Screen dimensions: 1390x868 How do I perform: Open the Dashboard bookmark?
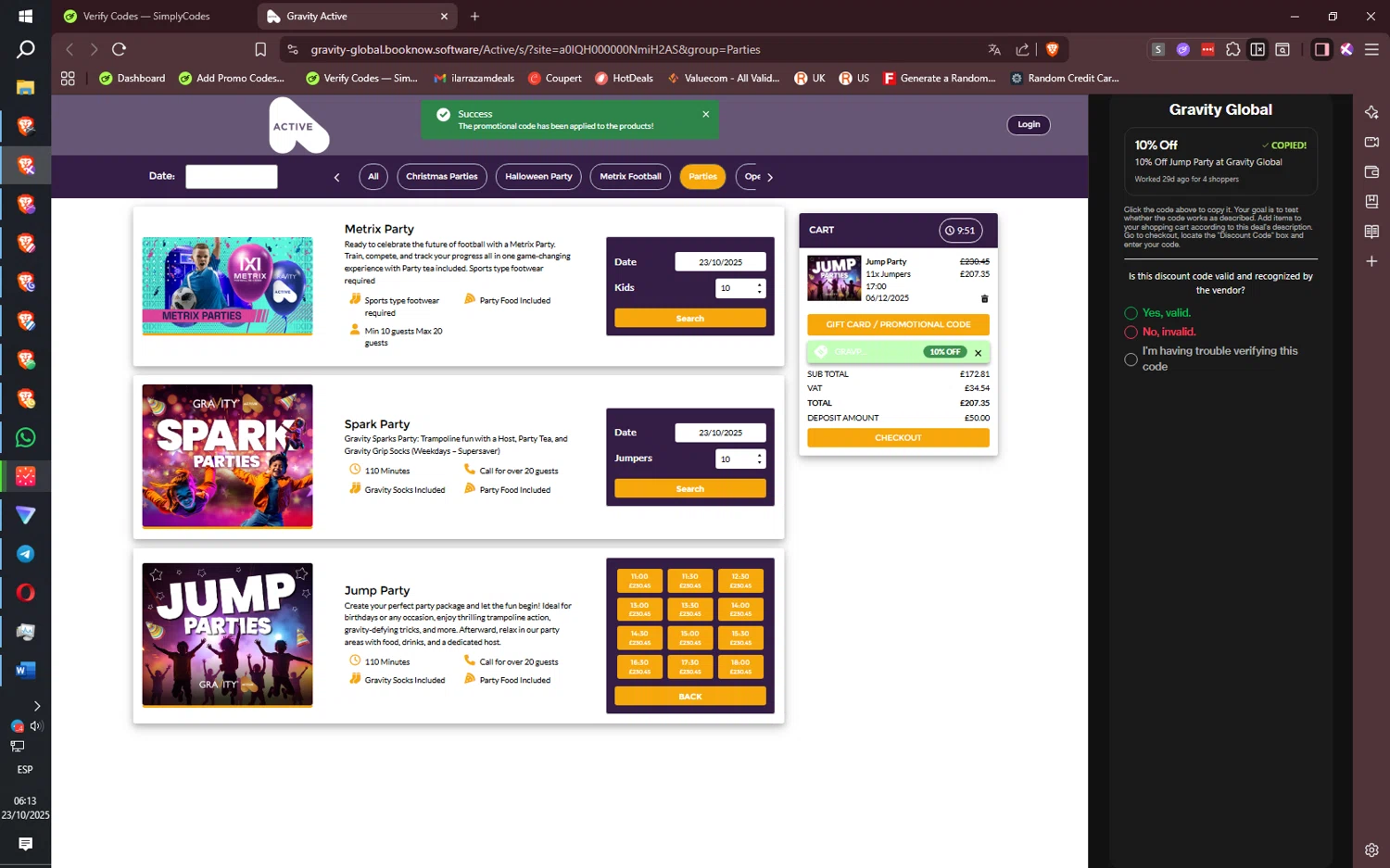point(132,79)
